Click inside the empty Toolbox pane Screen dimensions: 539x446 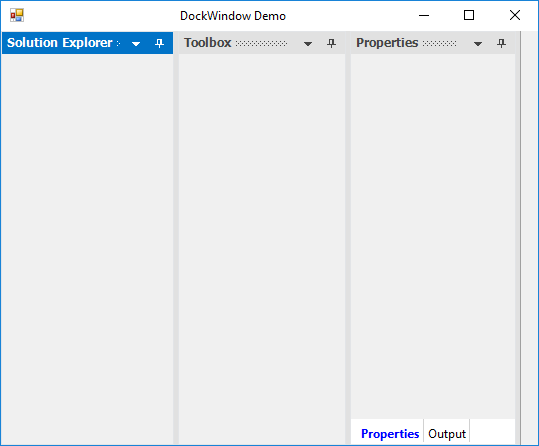262,248
